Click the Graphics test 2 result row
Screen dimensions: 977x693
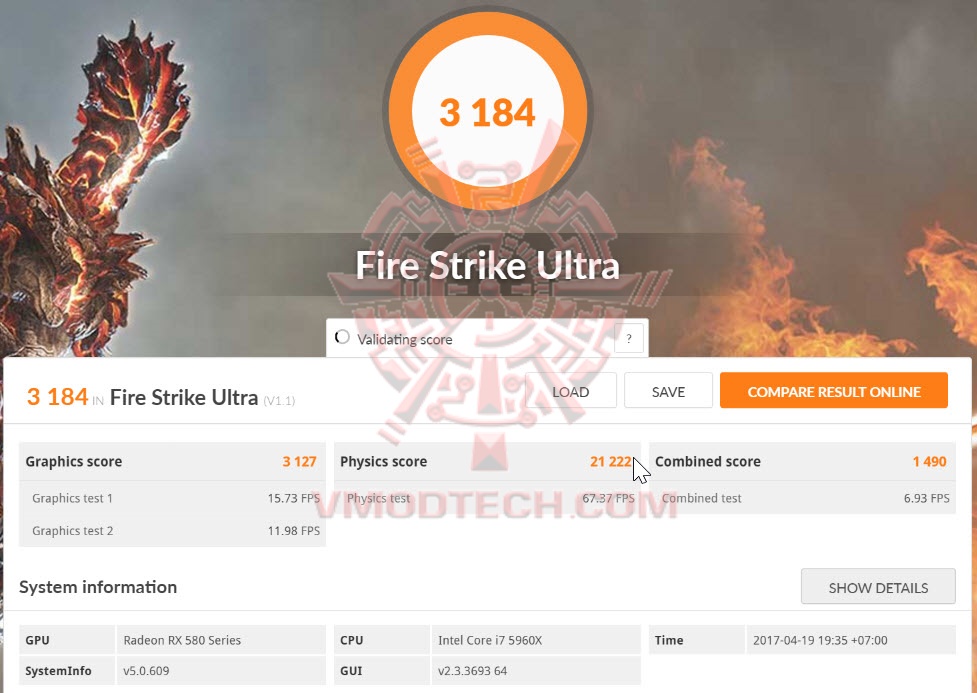[172, 530]
